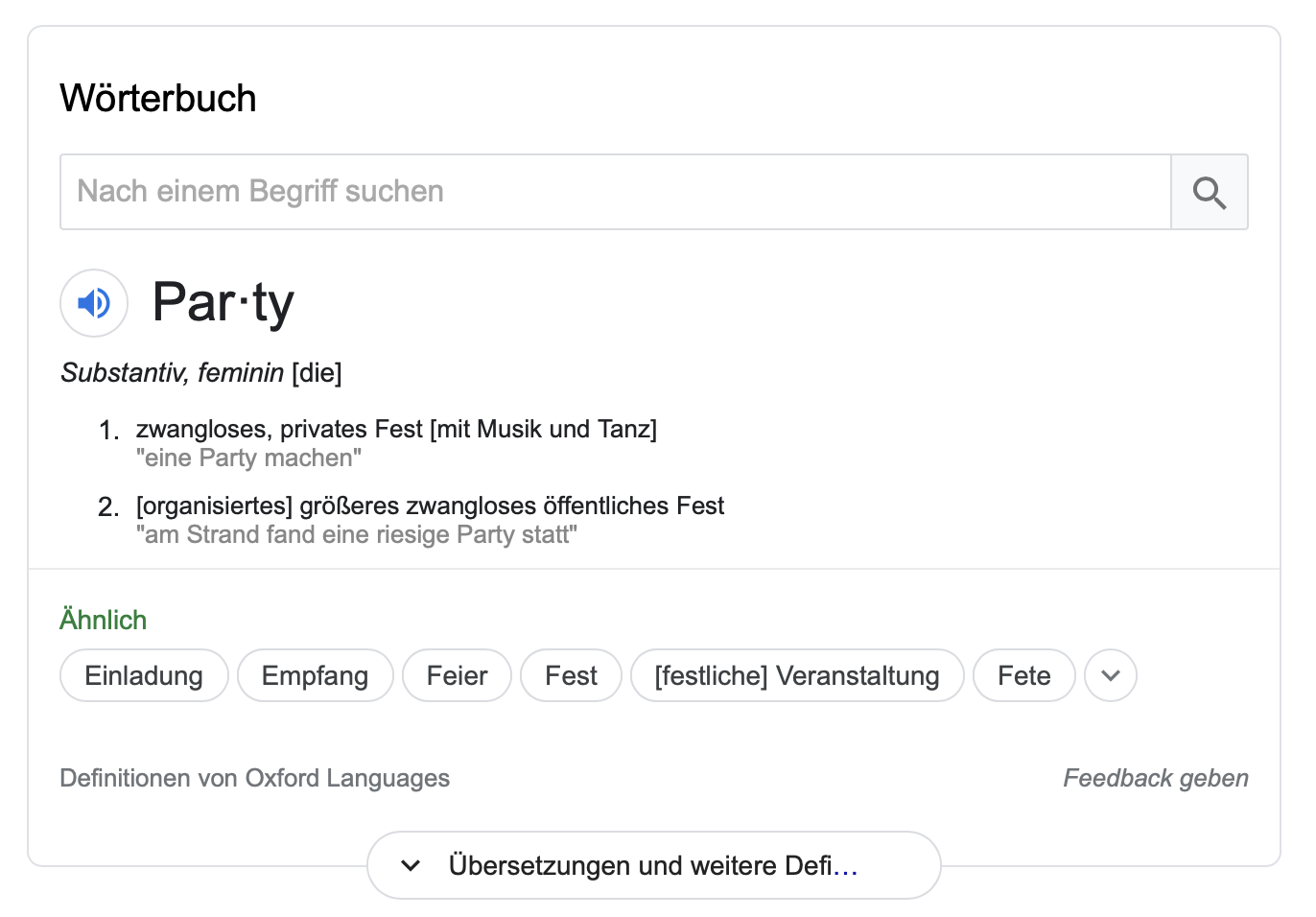Click 'Substantiv, feminin [die]' grammar label
This screenshot has height=917, width=1316.
(201, 372)
